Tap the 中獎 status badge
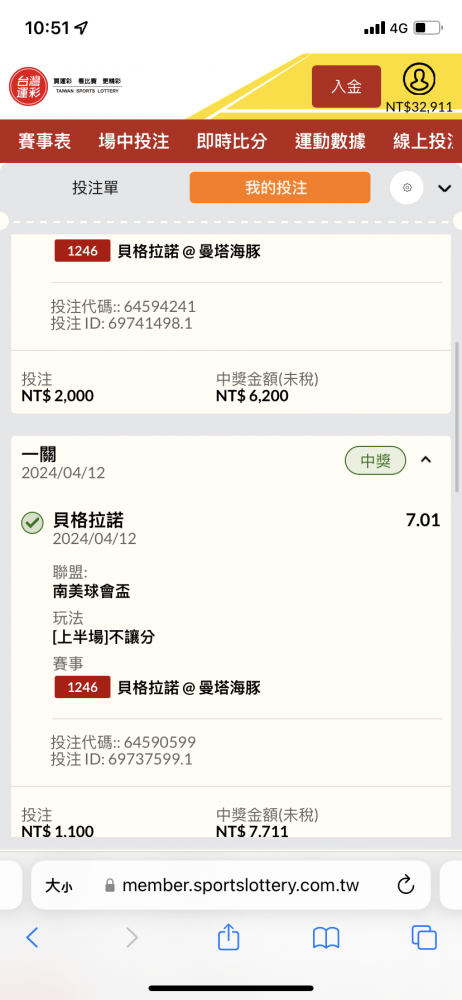 (376, 460)
